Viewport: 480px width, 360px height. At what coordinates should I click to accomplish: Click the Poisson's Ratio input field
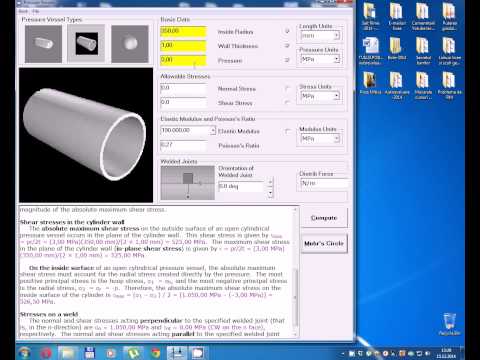pos(183,145)
